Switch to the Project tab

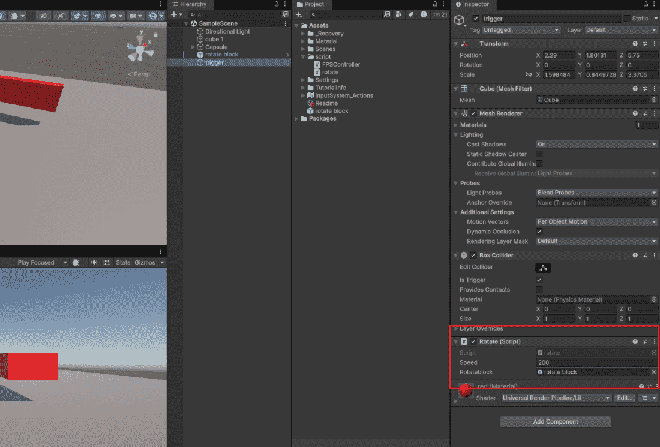[x=311, y=4]
